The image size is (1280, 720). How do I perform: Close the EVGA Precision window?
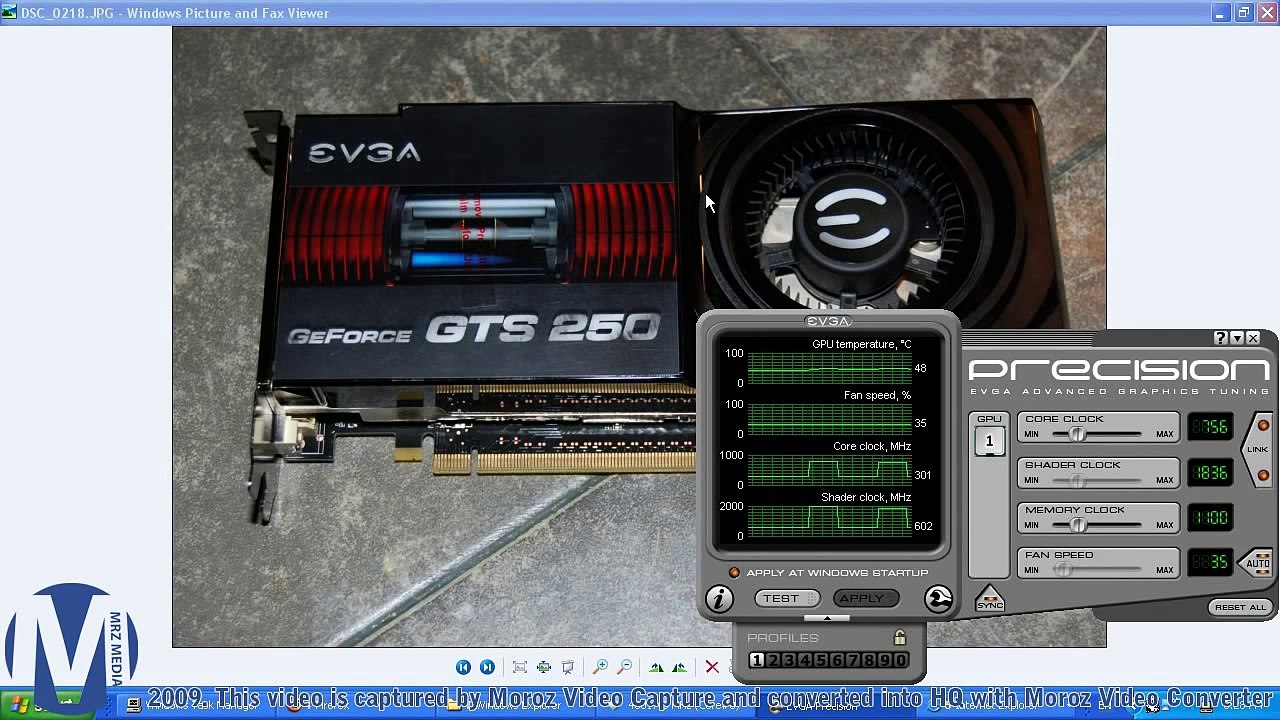coord(1253,339)
